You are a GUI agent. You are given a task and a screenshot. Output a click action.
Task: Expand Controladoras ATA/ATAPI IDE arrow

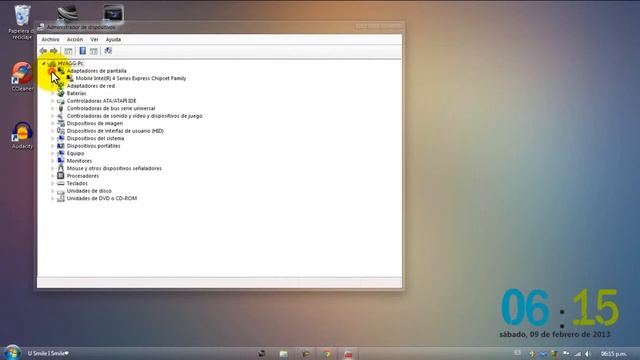click(52, 101)
